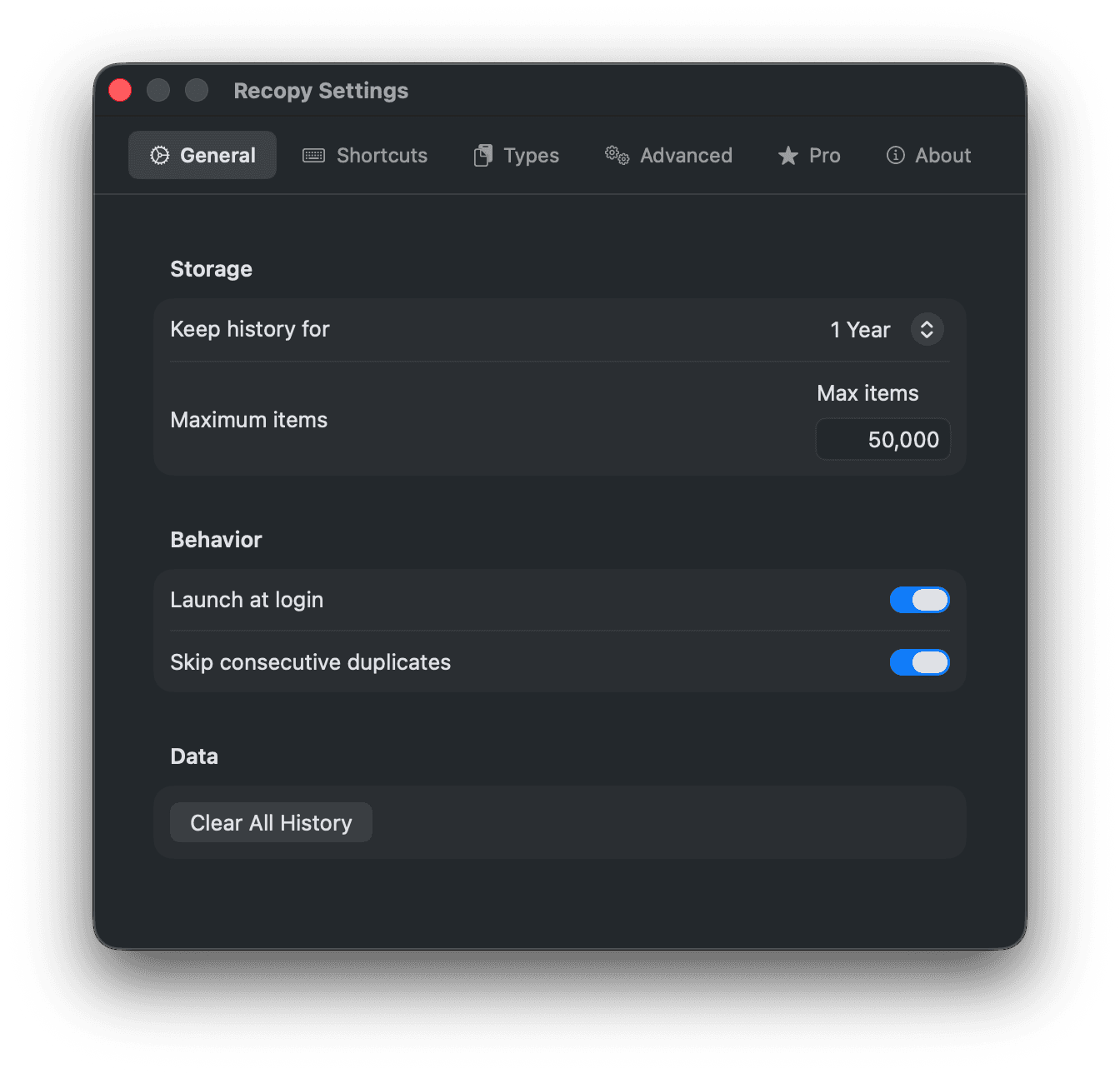This screenshot has width=1120, height=1073.
Task: Turn off Skip consecutive duplicates
Action: 919,662
